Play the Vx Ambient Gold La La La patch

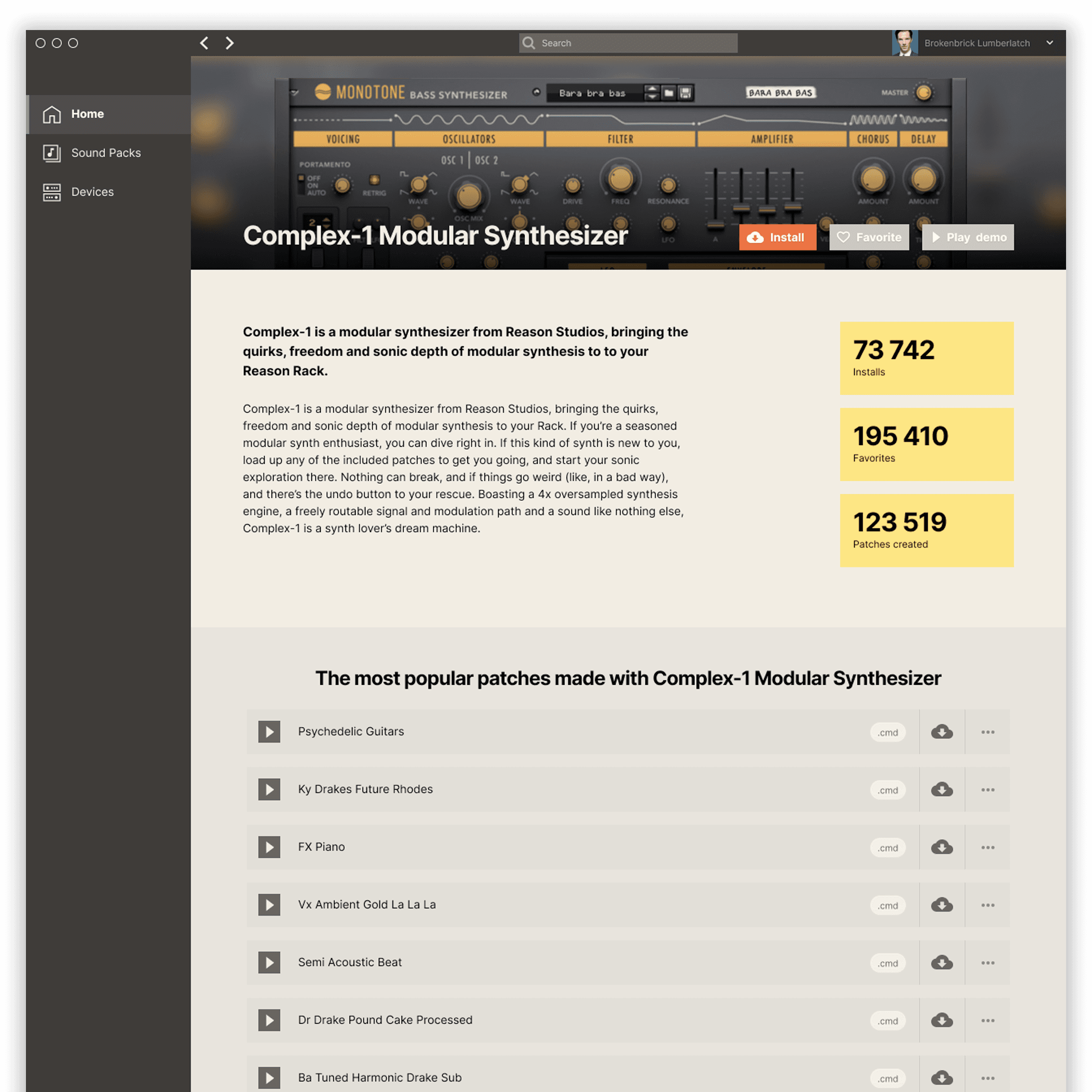[269, 905]
